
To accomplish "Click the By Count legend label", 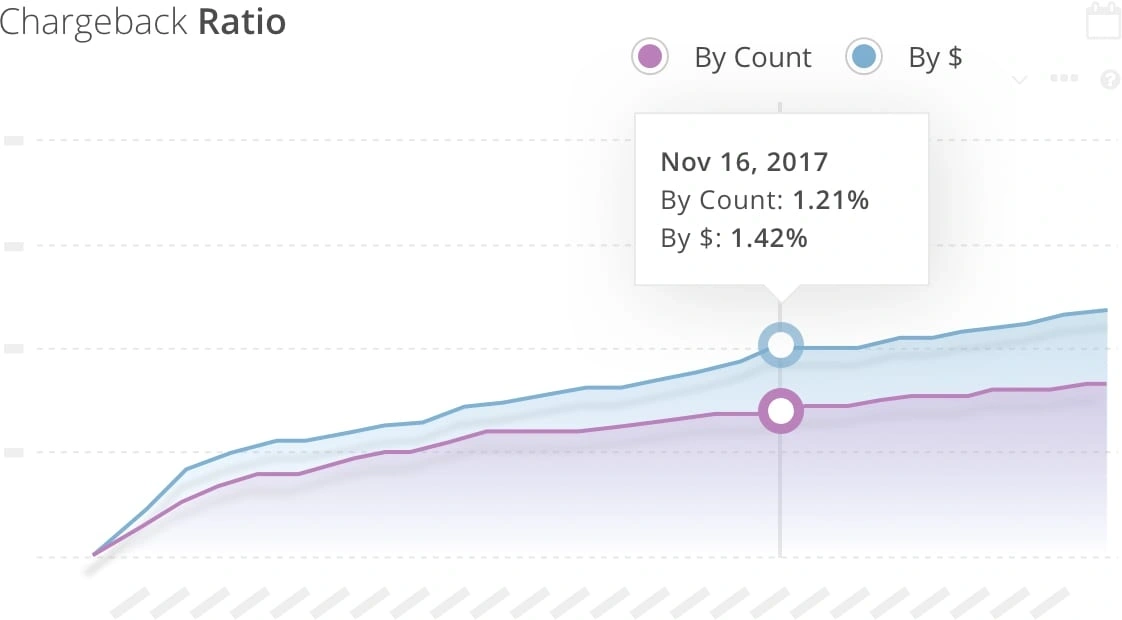I will tap(752, 58).
